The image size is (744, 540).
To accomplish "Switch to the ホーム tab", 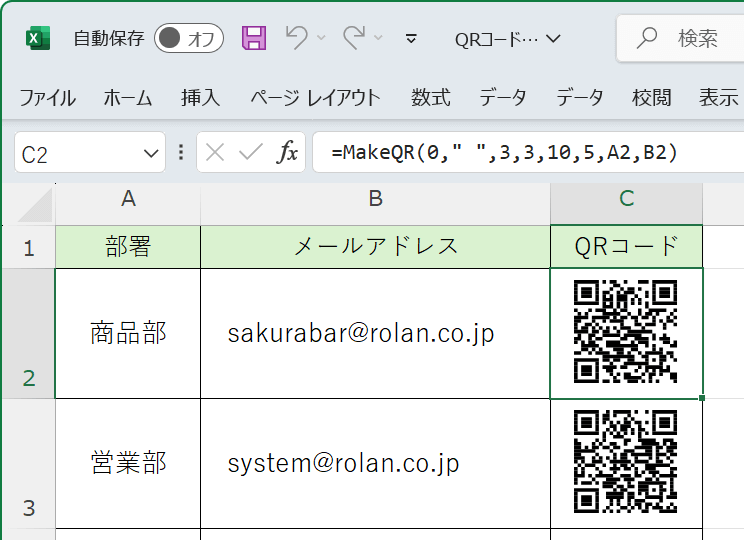I will tap(128, 98).
